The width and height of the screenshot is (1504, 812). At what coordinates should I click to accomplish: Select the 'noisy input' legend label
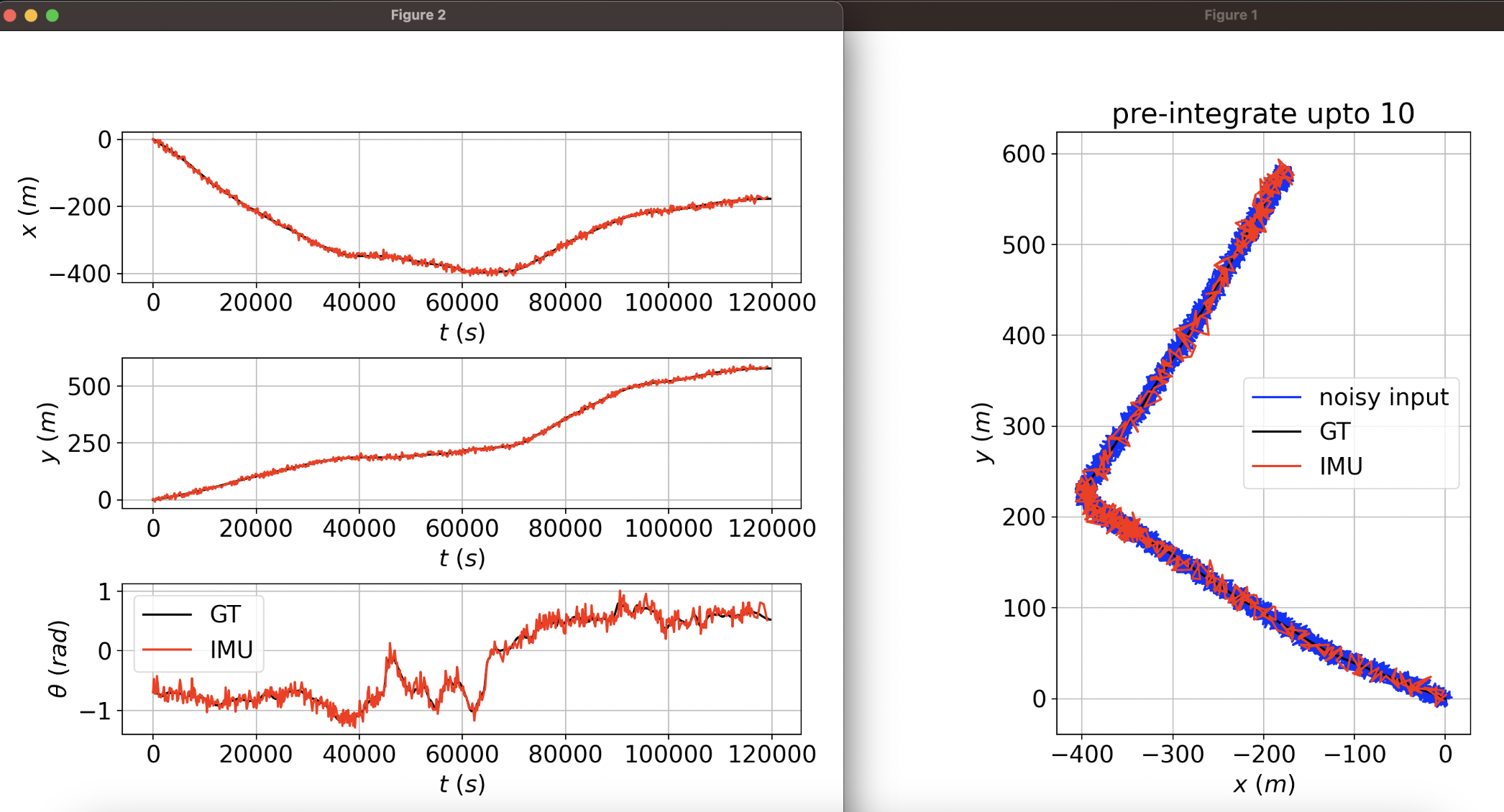tap(1383, 397)
